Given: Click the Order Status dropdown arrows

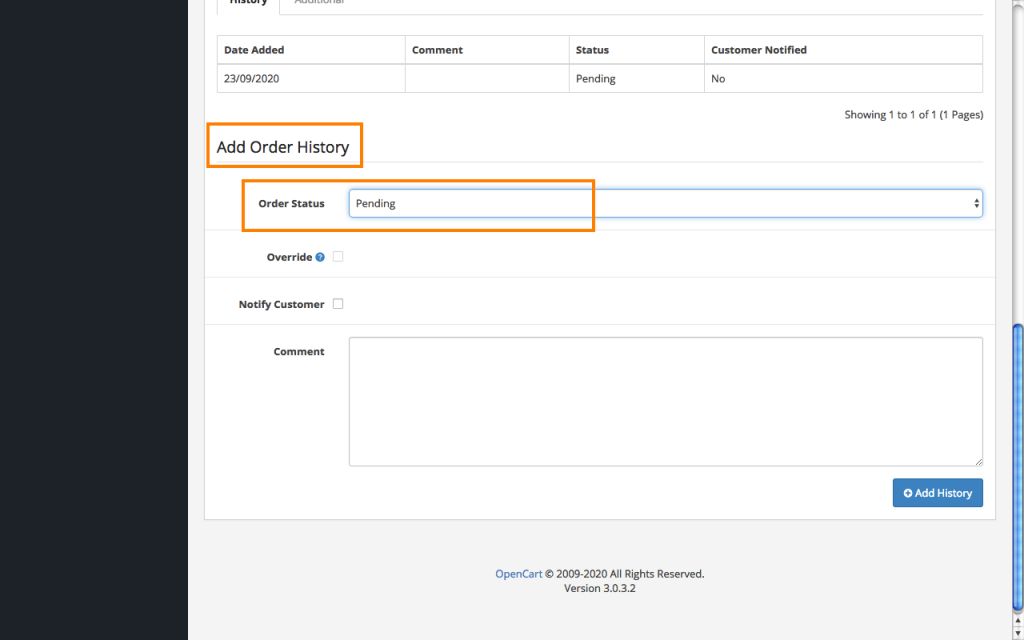Looking at the screenshot, I should [976, 204].
